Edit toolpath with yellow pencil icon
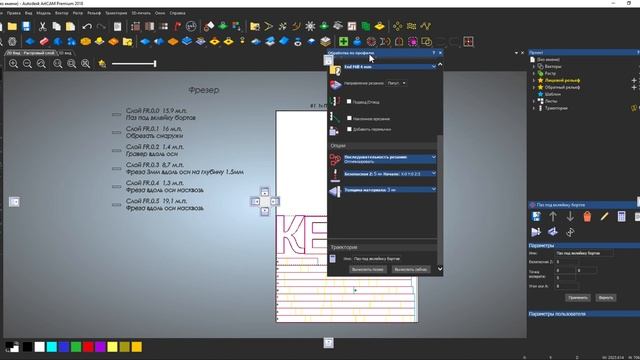The height and width of the screenshot is (360, 640). [x=604, y=217]
